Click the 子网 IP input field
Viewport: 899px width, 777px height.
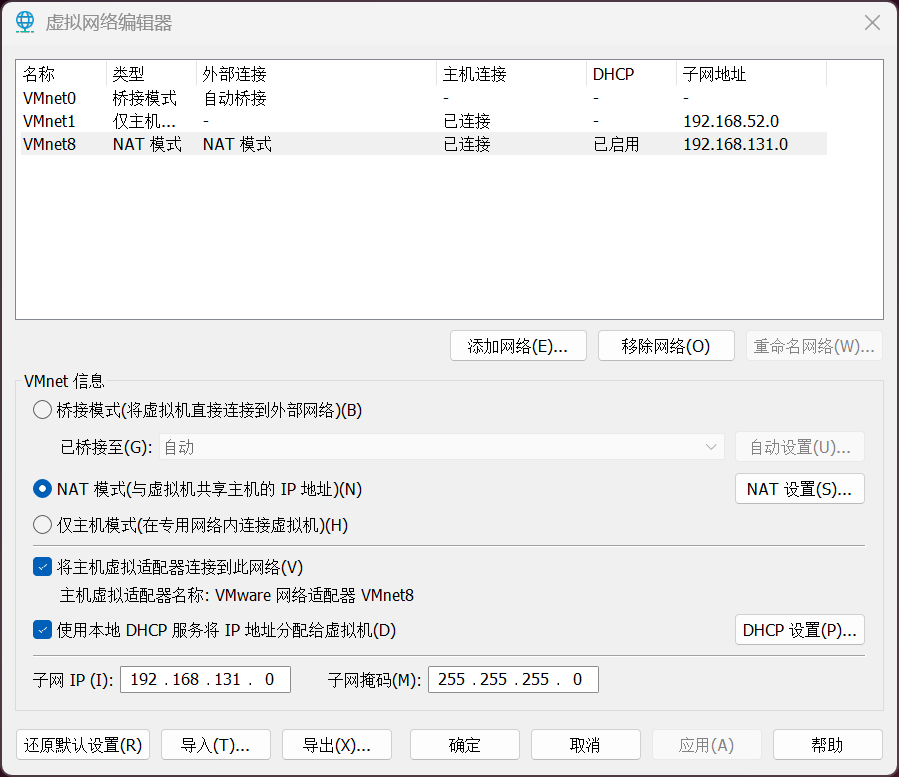point(205,680)
